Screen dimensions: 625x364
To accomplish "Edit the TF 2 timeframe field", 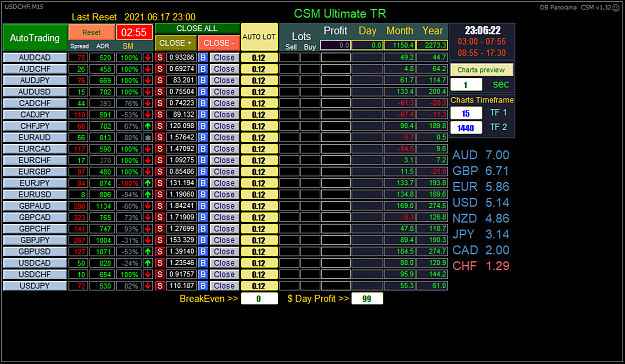I will pos(466,128).
